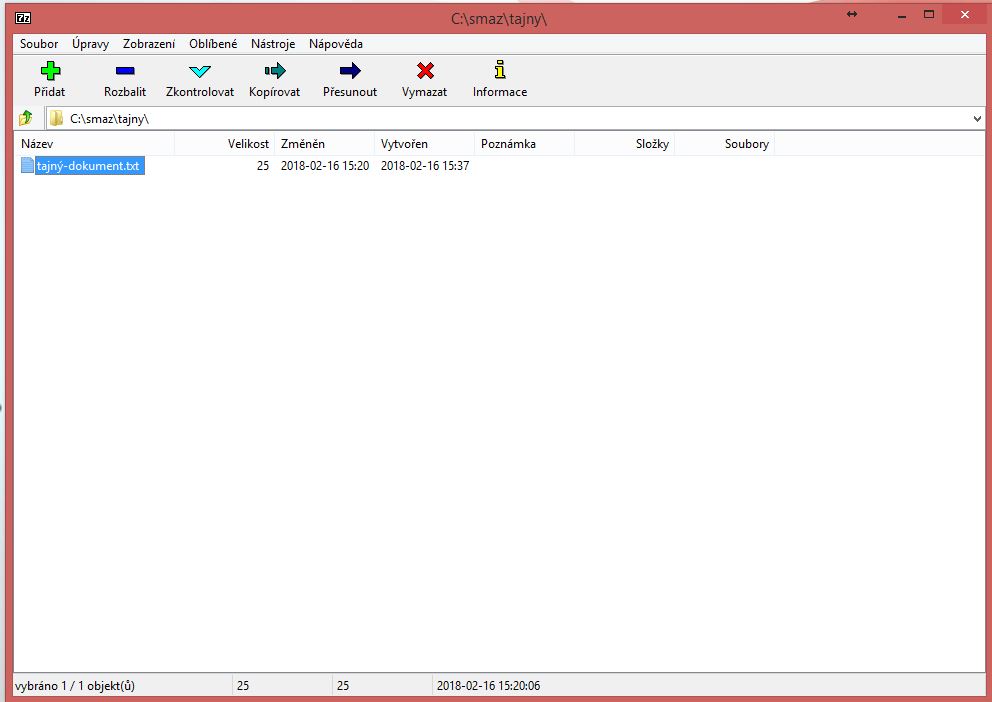Click the address bar path field
Image resolution: width=992 pixels, height=702 pixels.
point(500,119)
